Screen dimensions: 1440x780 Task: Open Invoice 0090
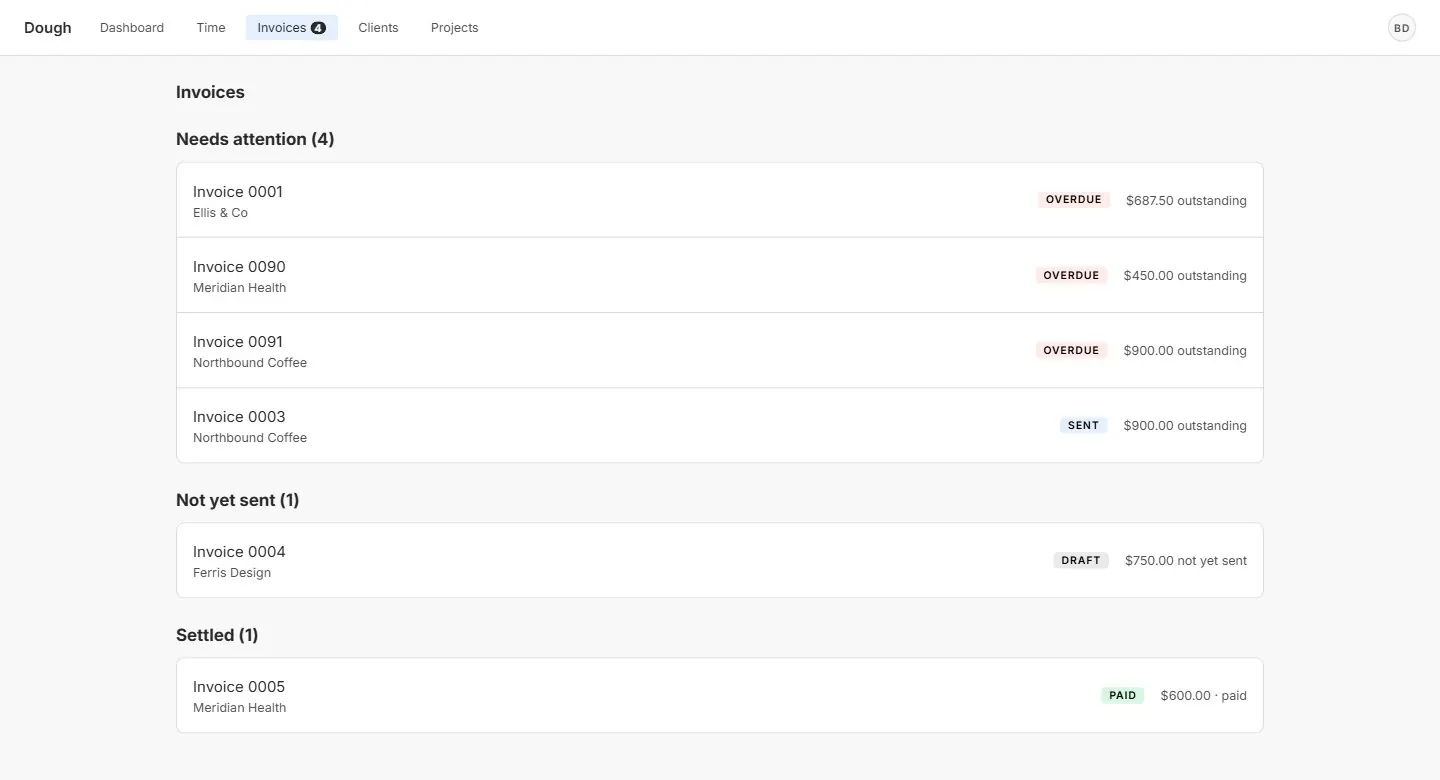(720, 275)
